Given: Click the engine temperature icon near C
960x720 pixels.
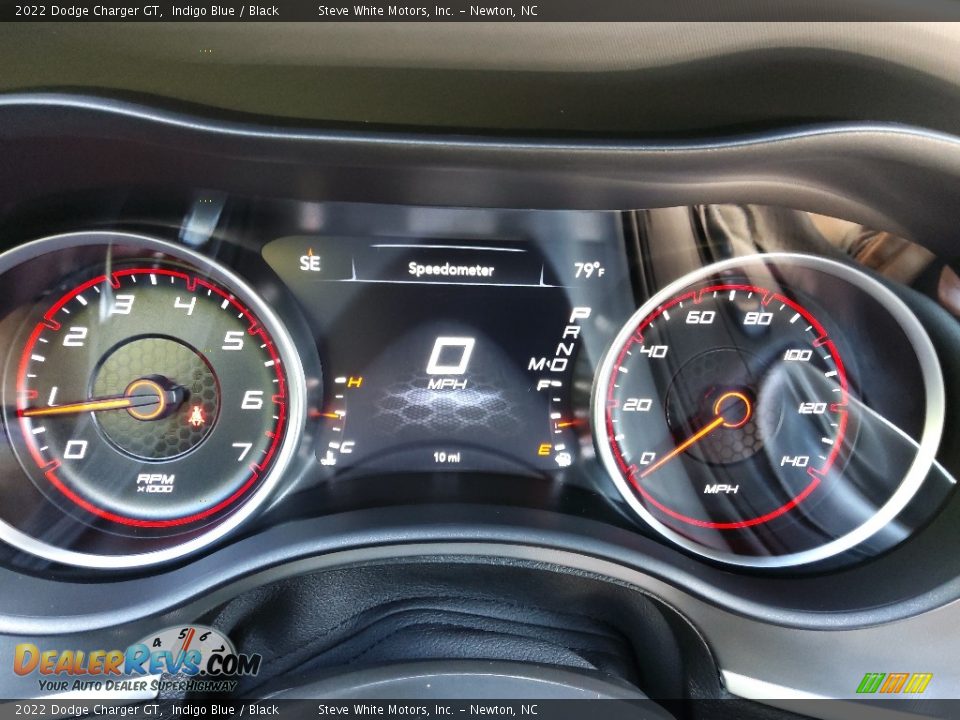Looking at the screenshot, I should tap(328, 458).
